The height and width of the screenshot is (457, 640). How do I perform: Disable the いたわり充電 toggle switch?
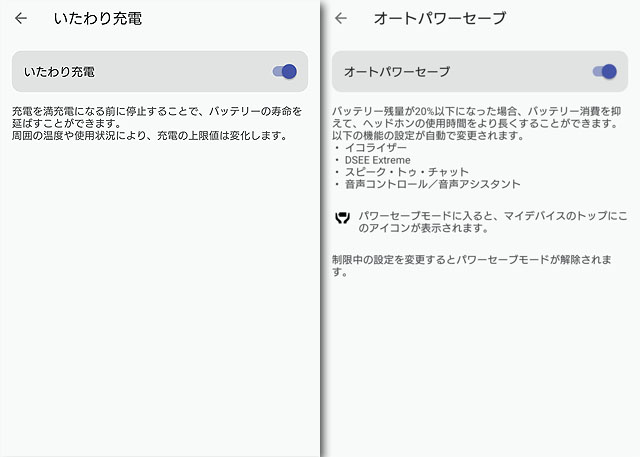click(285, 72)
